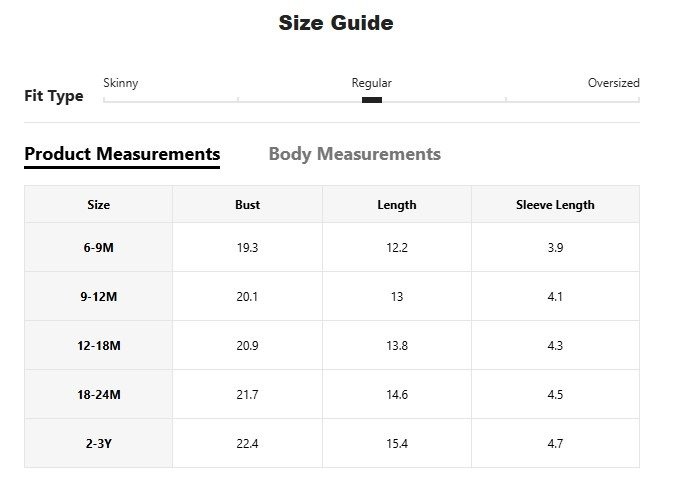Image resolution: width=683 pixels, height=487 pixels.
Task: Click the Regular fit type label
Action: click(x=371, y=83)
